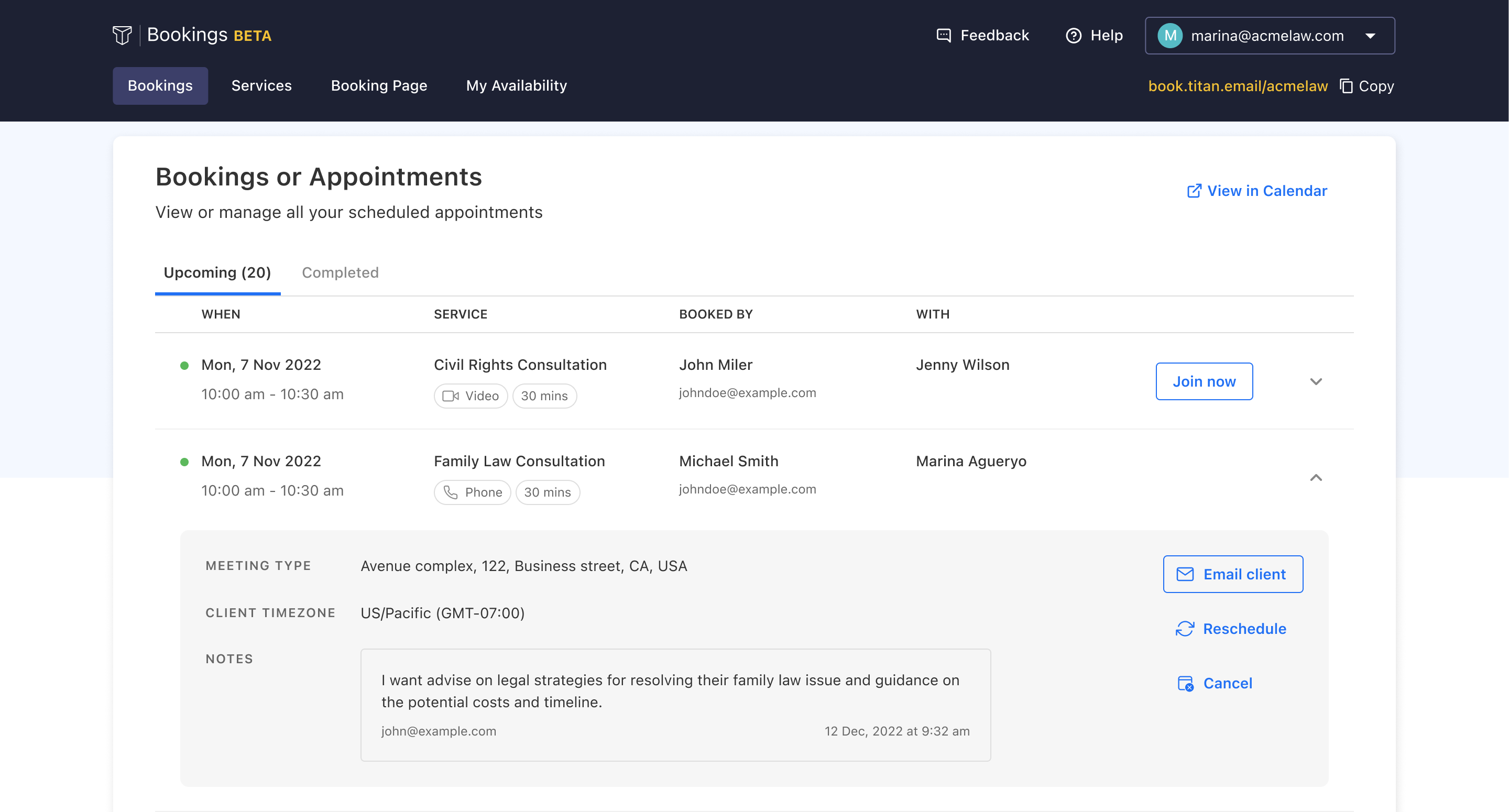Click the name Jenny Wilson

point(963,365)
